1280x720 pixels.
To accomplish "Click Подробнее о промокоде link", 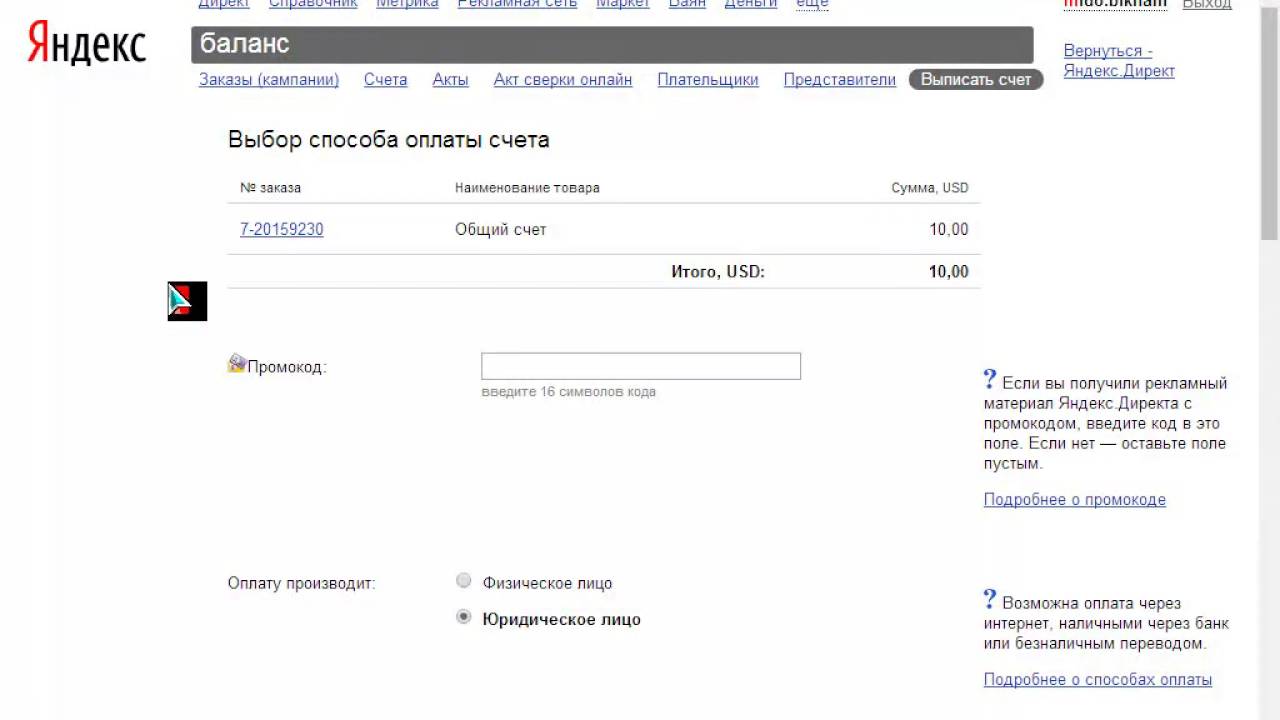I will 1075,500.
